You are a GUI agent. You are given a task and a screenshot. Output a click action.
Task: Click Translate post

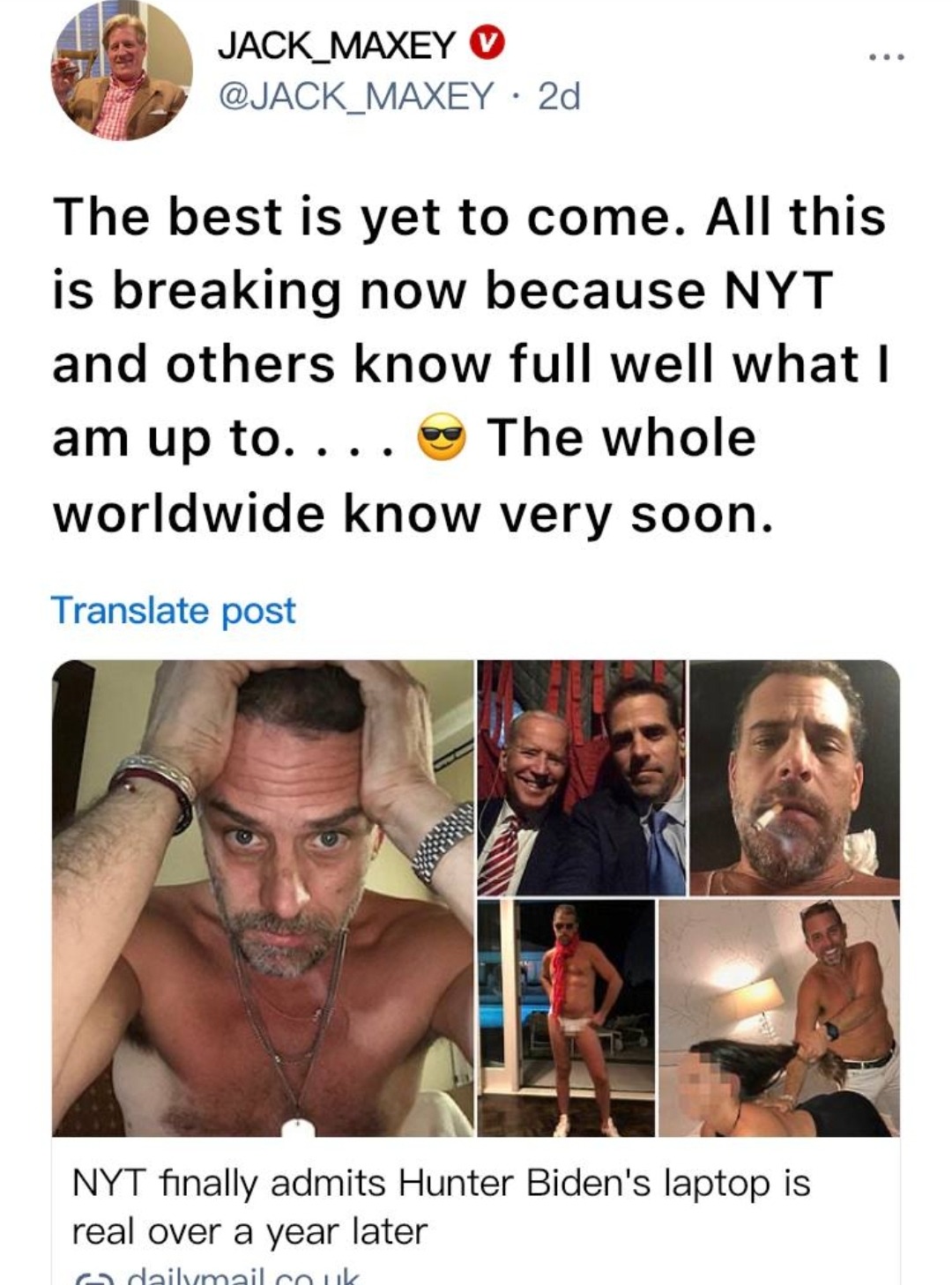tap(173, 610)
